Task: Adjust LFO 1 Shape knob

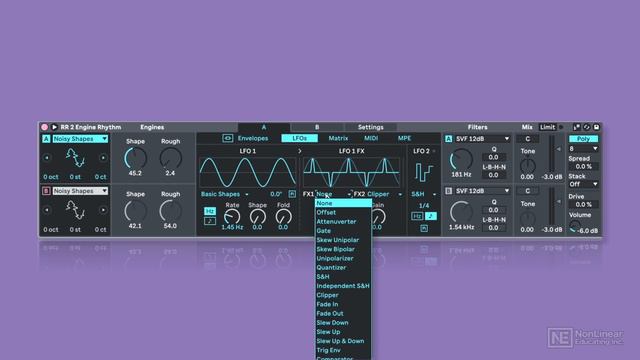Action: pos(258,216)
